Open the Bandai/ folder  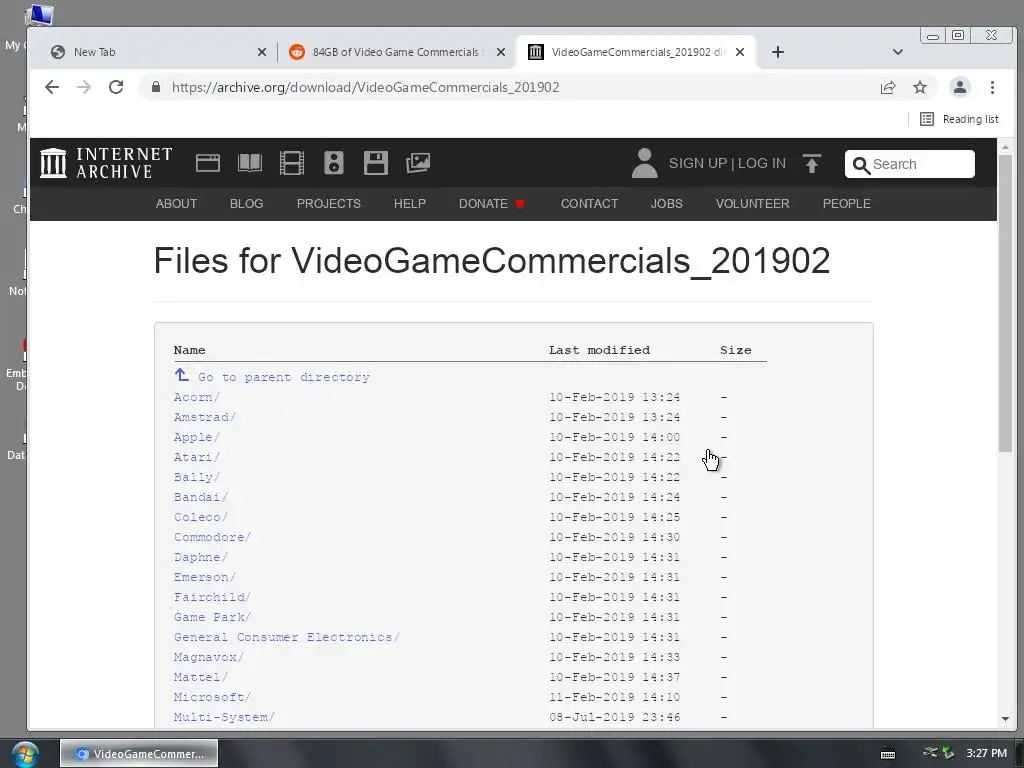(x=200, y=497)
